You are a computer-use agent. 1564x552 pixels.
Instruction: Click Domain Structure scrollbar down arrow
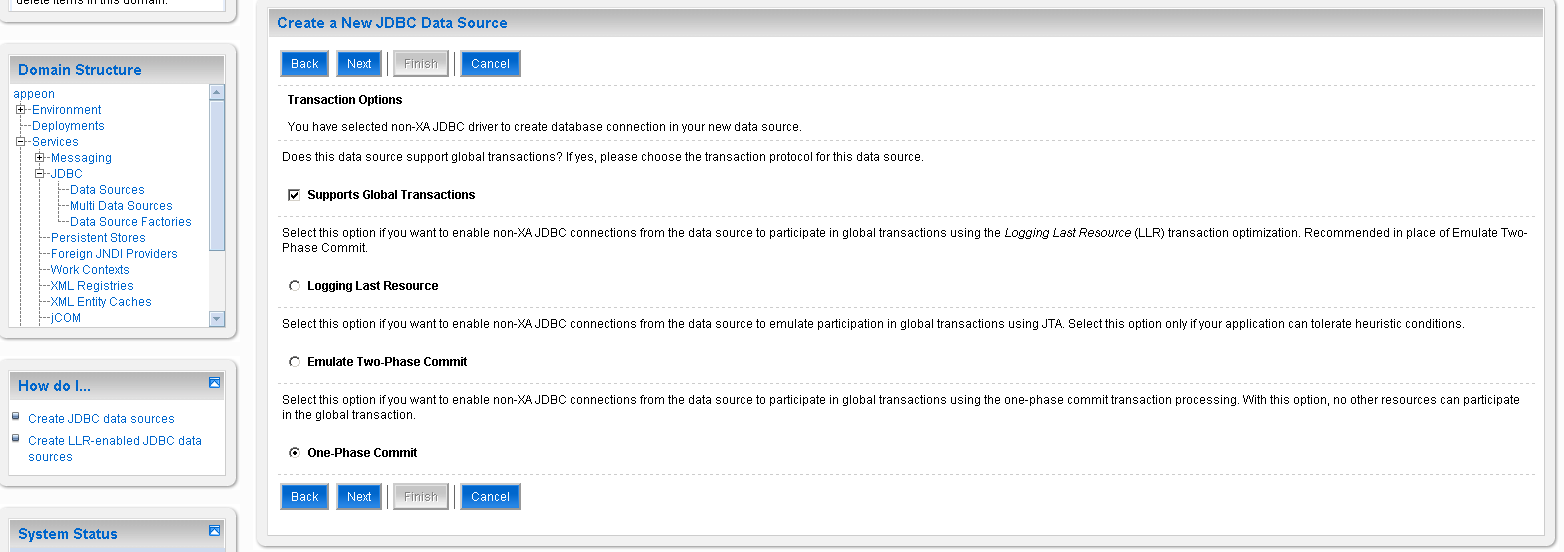(217, 318)
